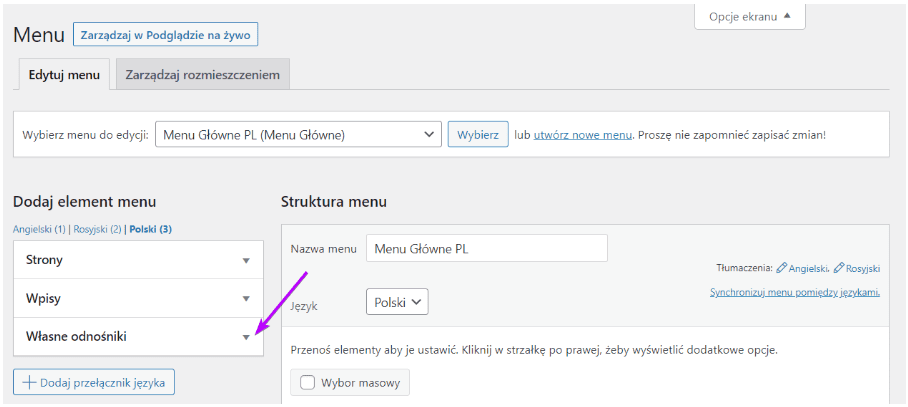Switch to the Edytuj menu tab

[64, 75]
